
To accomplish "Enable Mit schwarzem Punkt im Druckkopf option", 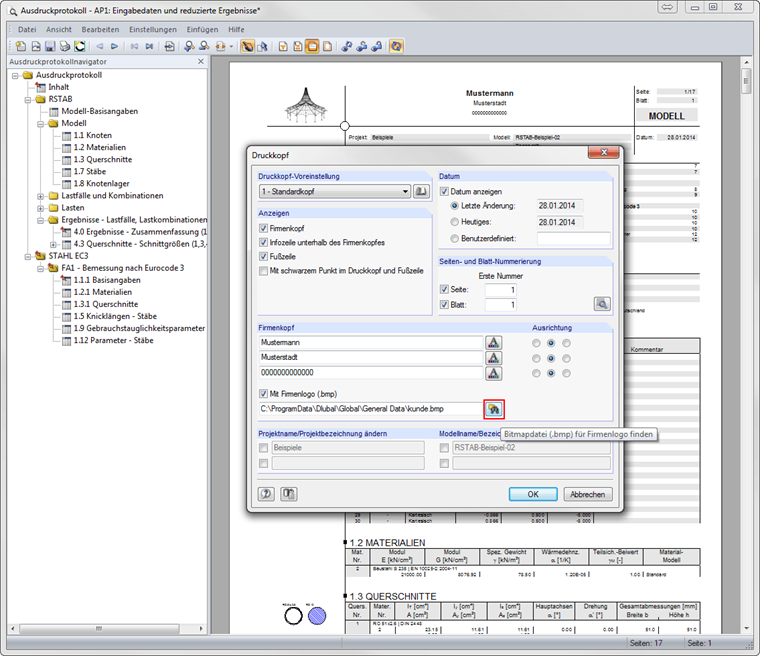I will [264, 271].
